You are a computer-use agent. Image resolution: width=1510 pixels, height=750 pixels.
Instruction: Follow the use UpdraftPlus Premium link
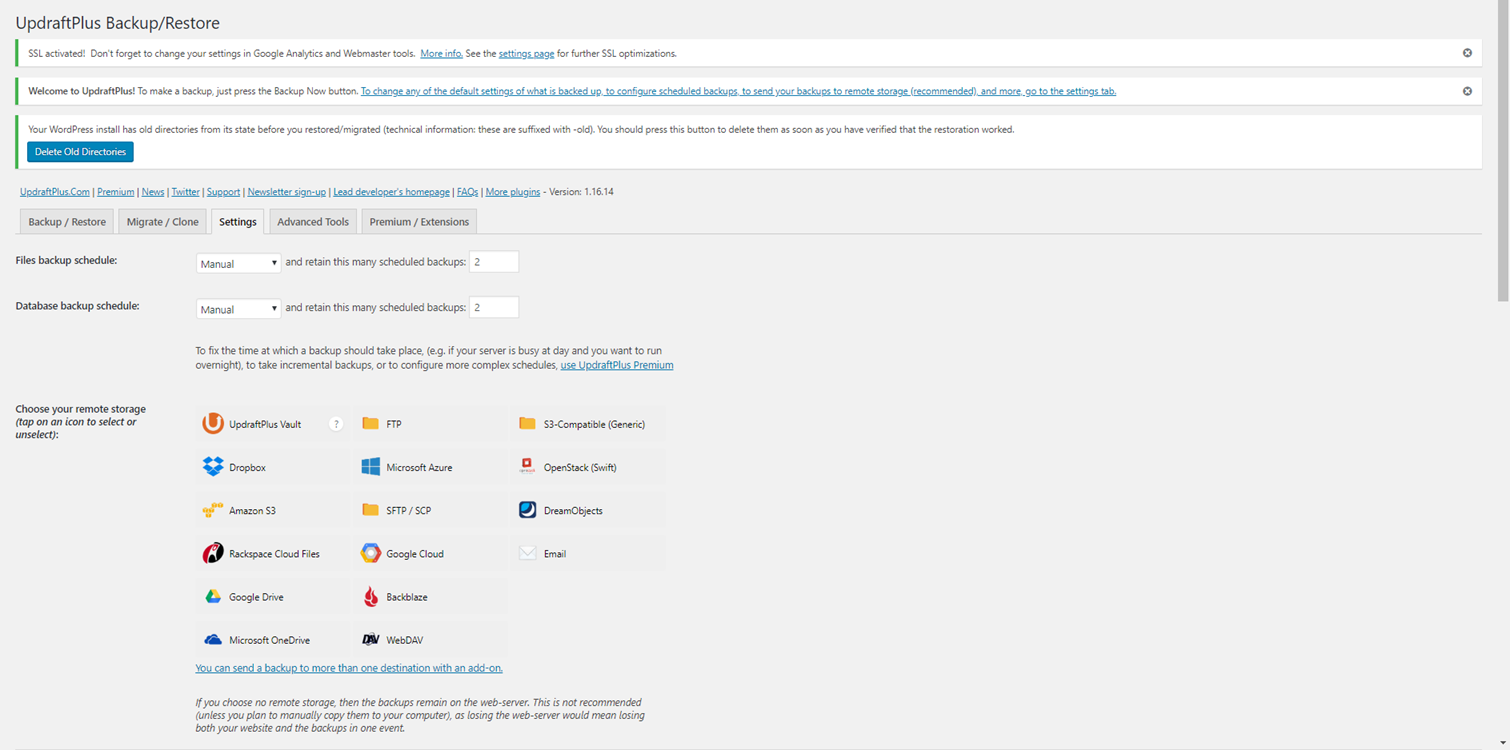click(617, 365)
